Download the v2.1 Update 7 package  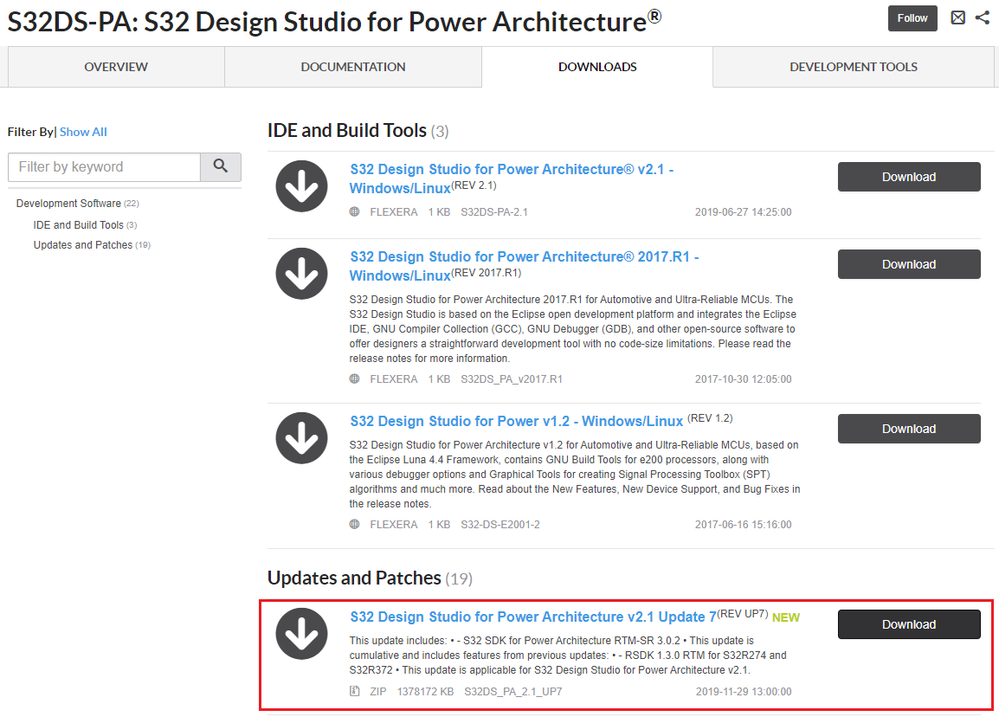(909, 624)
